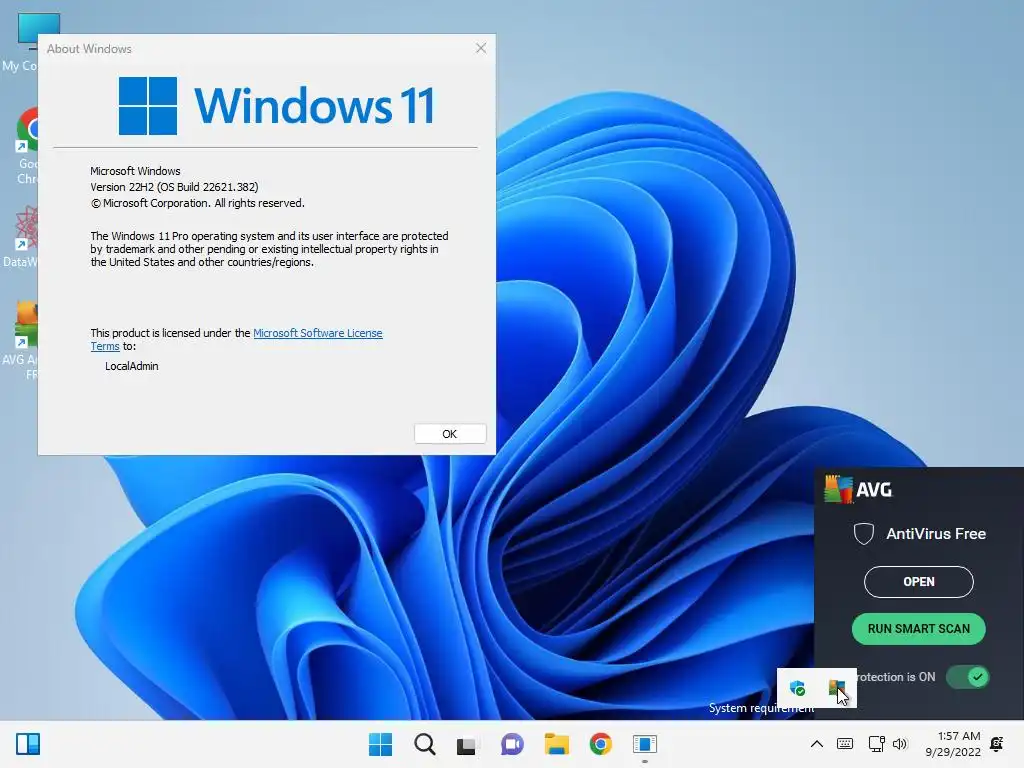Click Windows Security shield in tray overflow
This screenshot has height=768, width=1024.
(x=797, y=688)
